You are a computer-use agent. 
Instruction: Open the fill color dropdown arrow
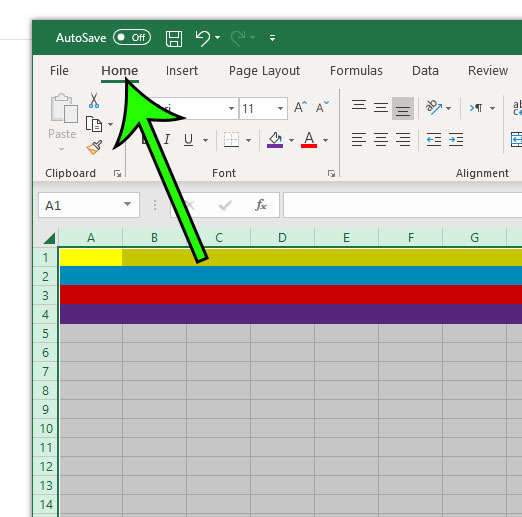click(x=291, y=140)
